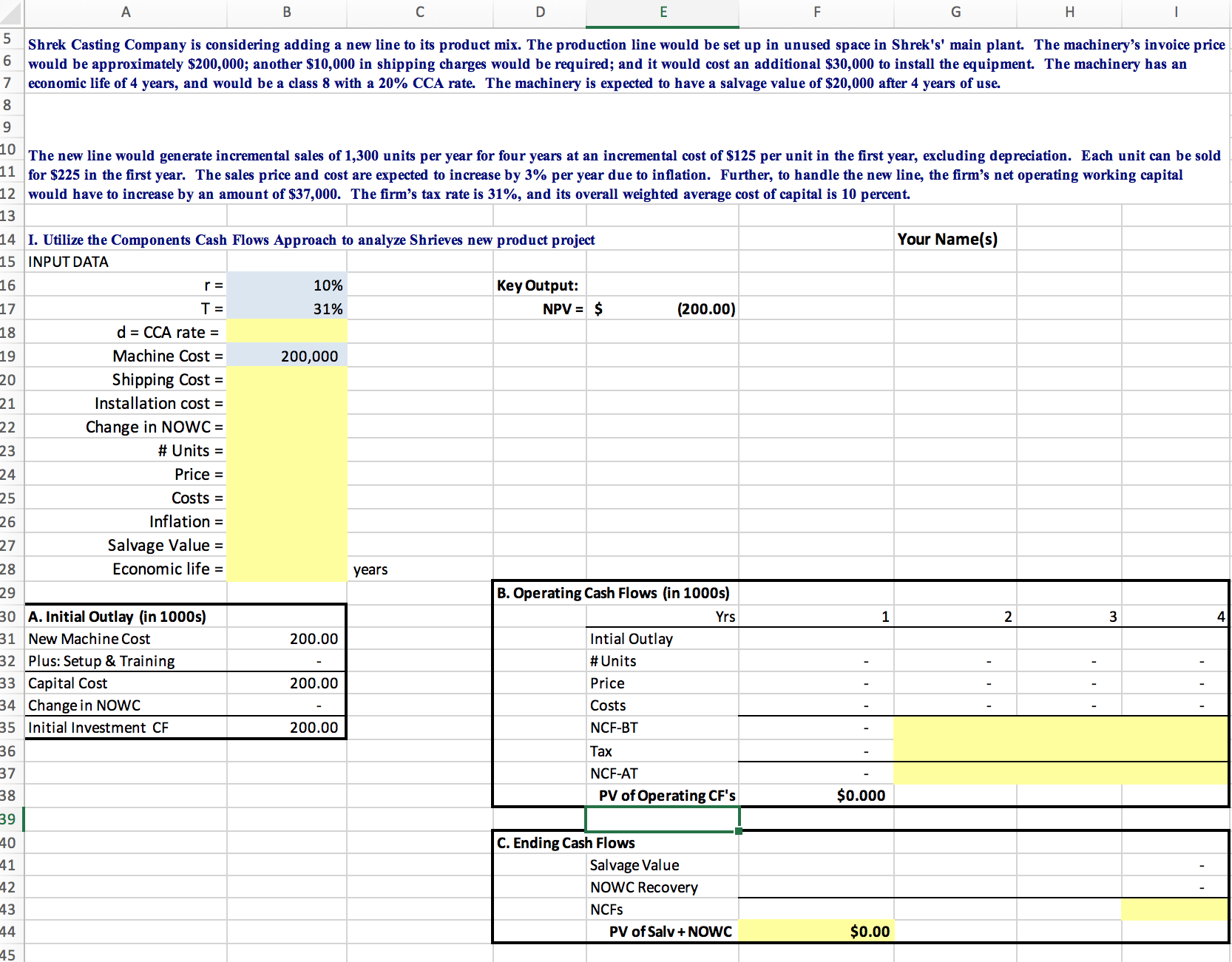Click the yellow NCFs year 4 cell
Screen dimensions: 1232x962
[1175, 910]
